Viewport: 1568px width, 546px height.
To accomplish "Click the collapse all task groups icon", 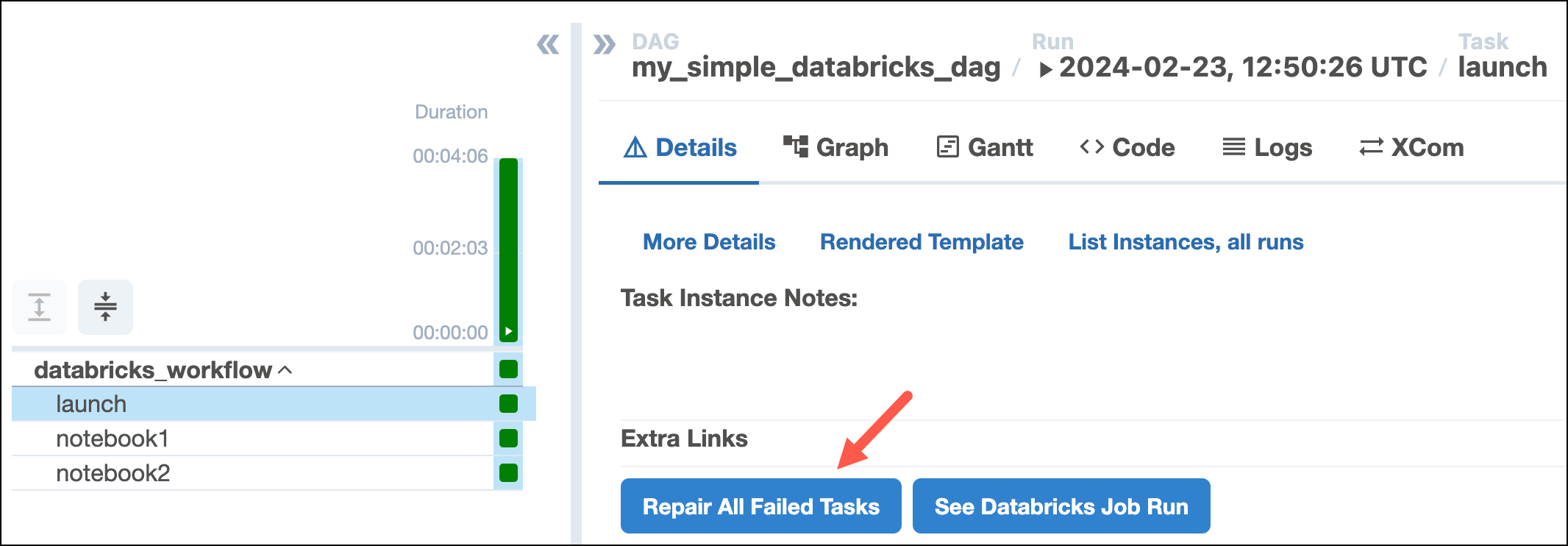I will coord(105,307).
